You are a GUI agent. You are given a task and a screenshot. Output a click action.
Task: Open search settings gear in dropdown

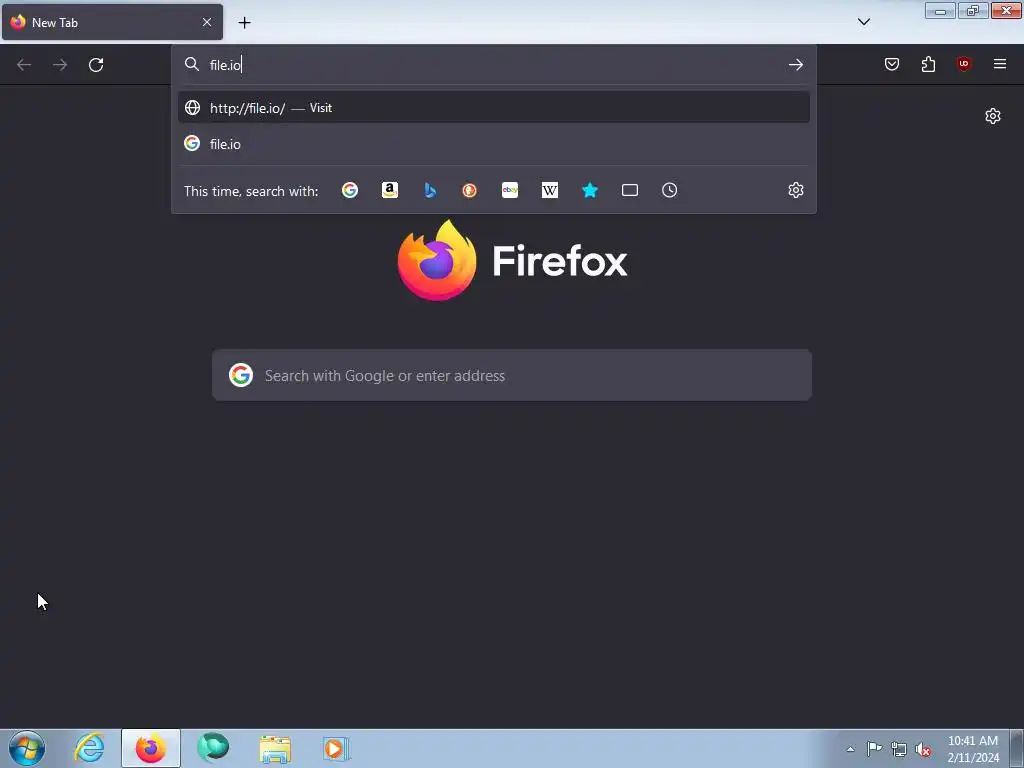795,190
